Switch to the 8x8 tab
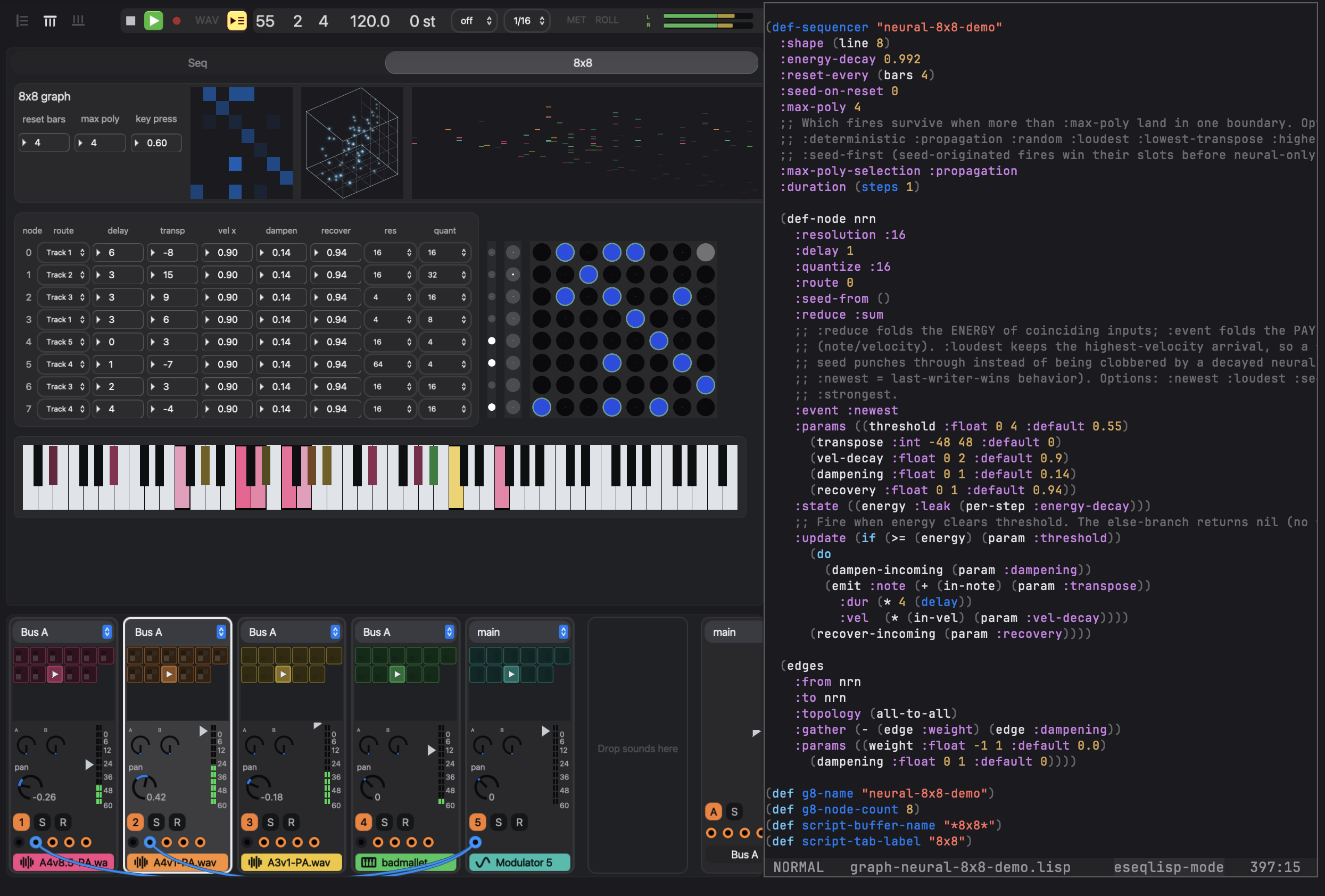The width and height of the screenshot is (1325, 896). [x=572, y=63]
